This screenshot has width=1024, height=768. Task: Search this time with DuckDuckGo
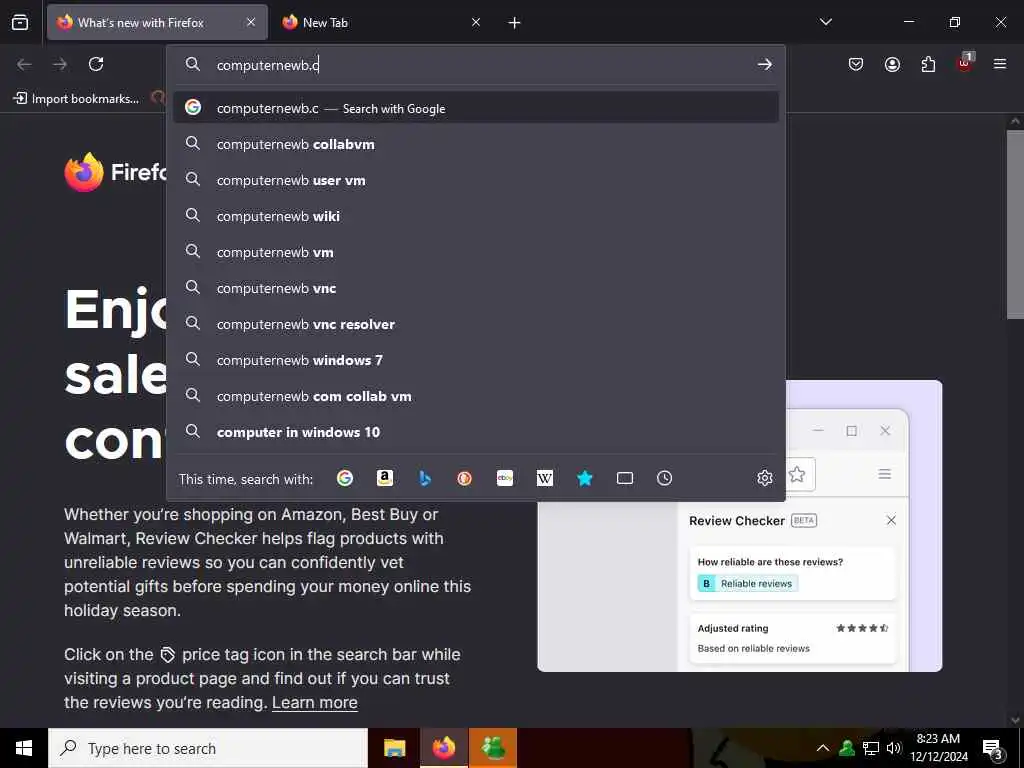(x=464, y=478)
